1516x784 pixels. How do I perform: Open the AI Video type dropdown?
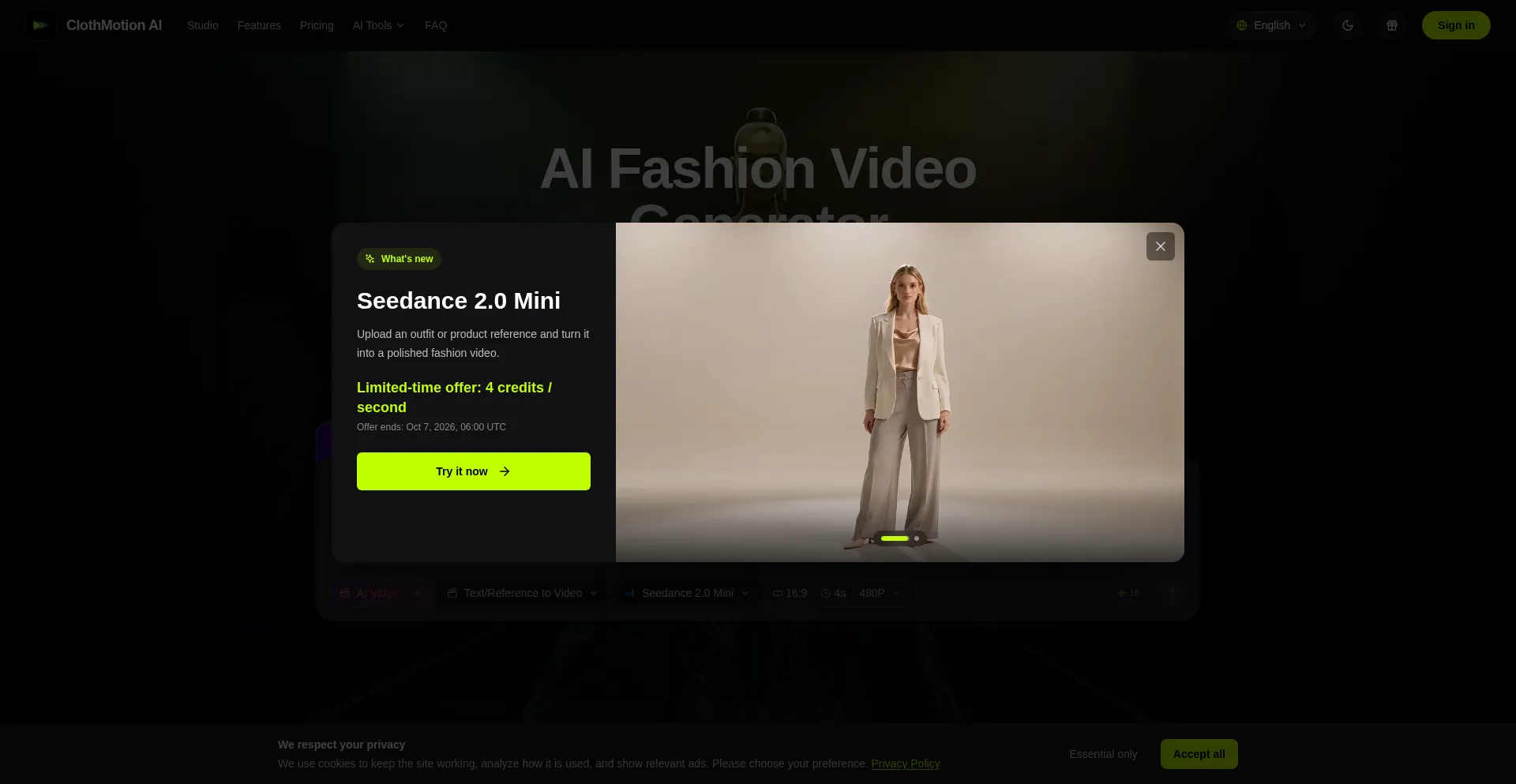pos(381,593)
